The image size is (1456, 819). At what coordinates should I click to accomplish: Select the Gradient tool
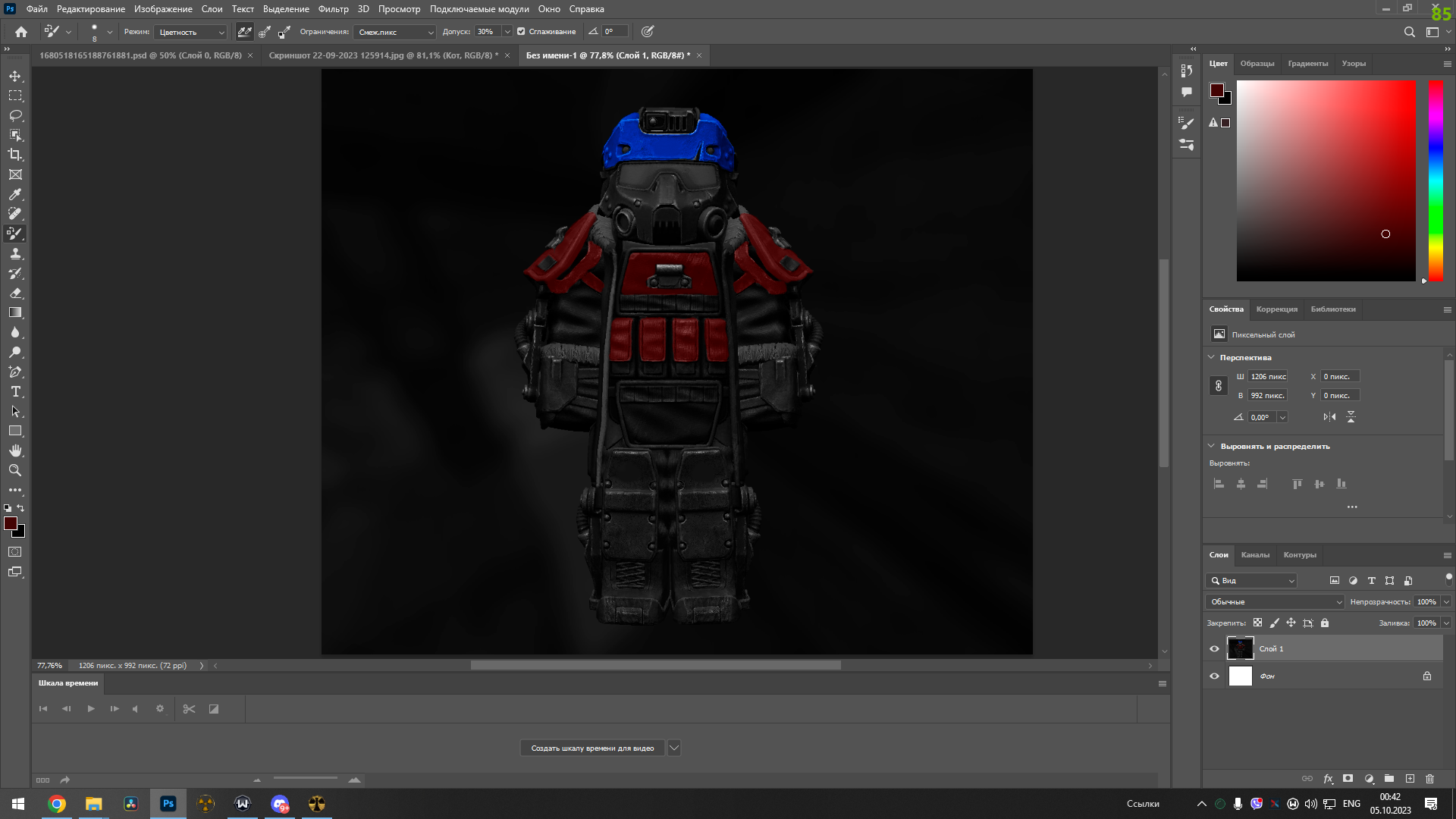(15, 312)
